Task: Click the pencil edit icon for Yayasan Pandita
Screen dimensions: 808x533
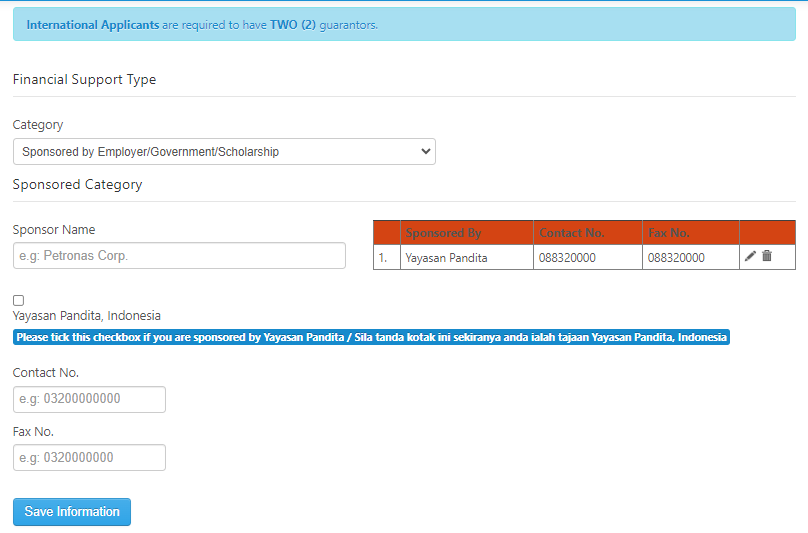Action: (750, 257)
